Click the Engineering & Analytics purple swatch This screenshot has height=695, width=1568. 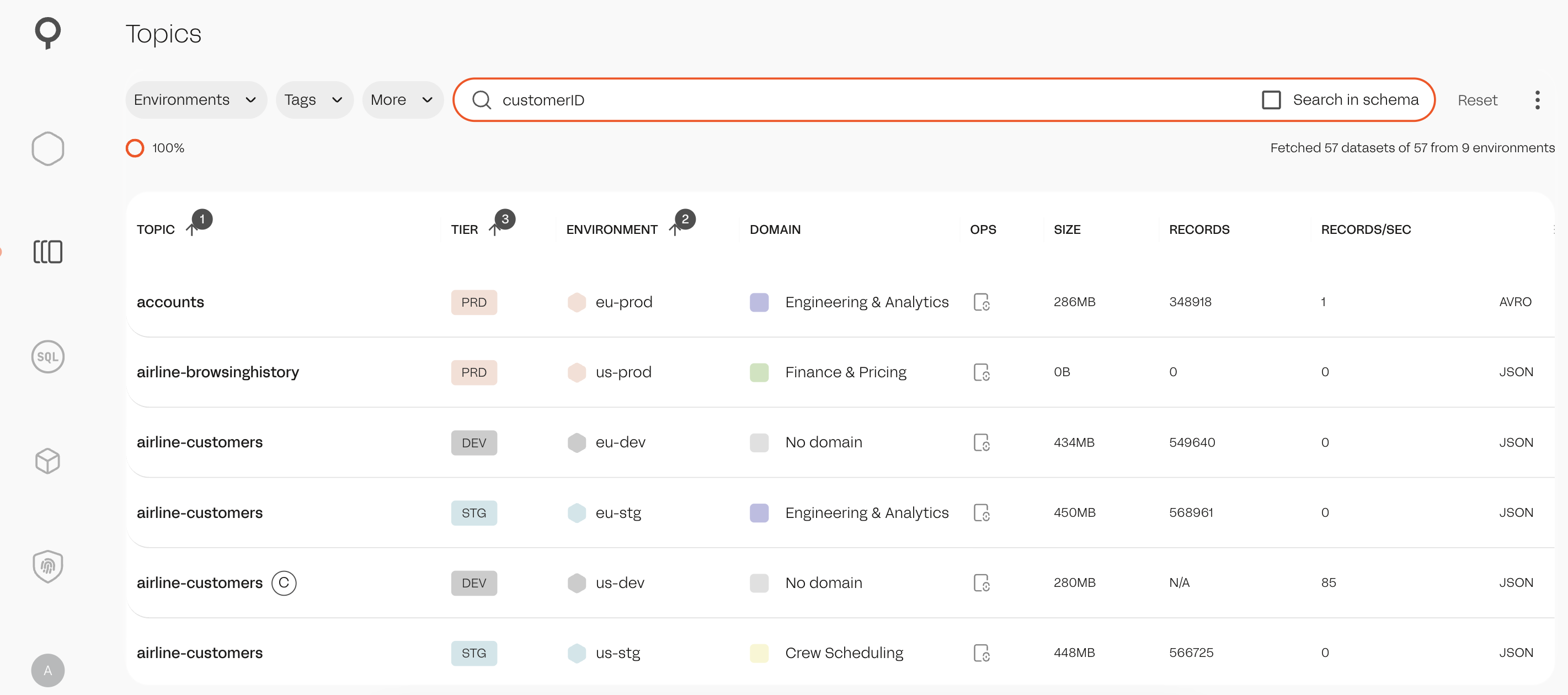point(759,302)
